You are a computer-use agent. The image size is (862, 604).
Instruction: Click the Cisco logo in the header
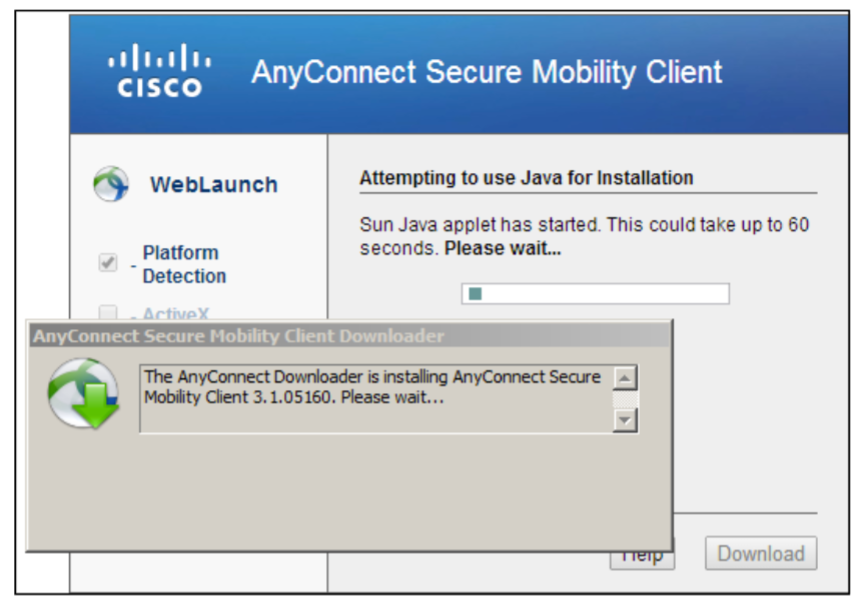pyautogui.click(x=159, y=71)
